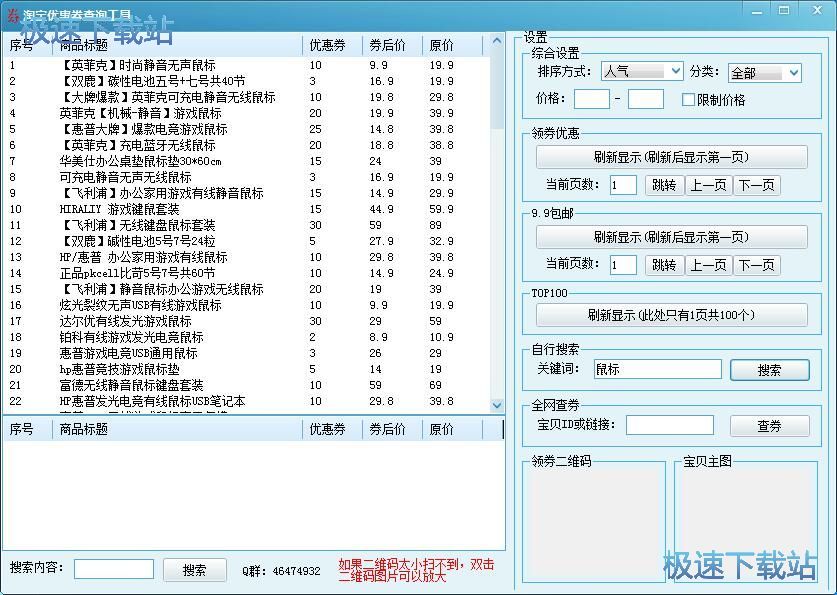Select row 铂科有线游戏发光电竞鼠标
The height and width of the screenshot is (595, 837).
(x=247, y=337)
